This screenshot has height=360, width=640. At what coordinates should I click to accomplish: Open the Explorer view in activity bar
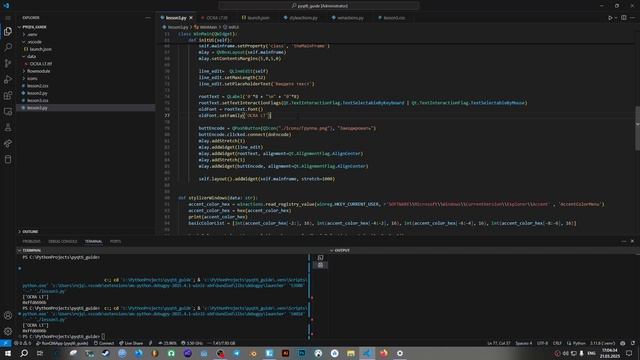[x=8, y=31]
